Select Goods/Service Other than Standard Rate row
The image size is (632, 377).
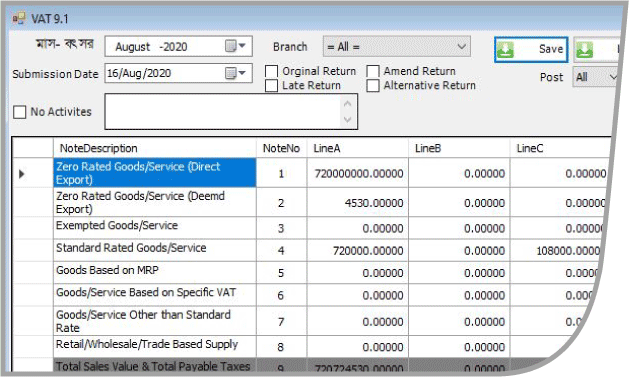coord(155,321)
